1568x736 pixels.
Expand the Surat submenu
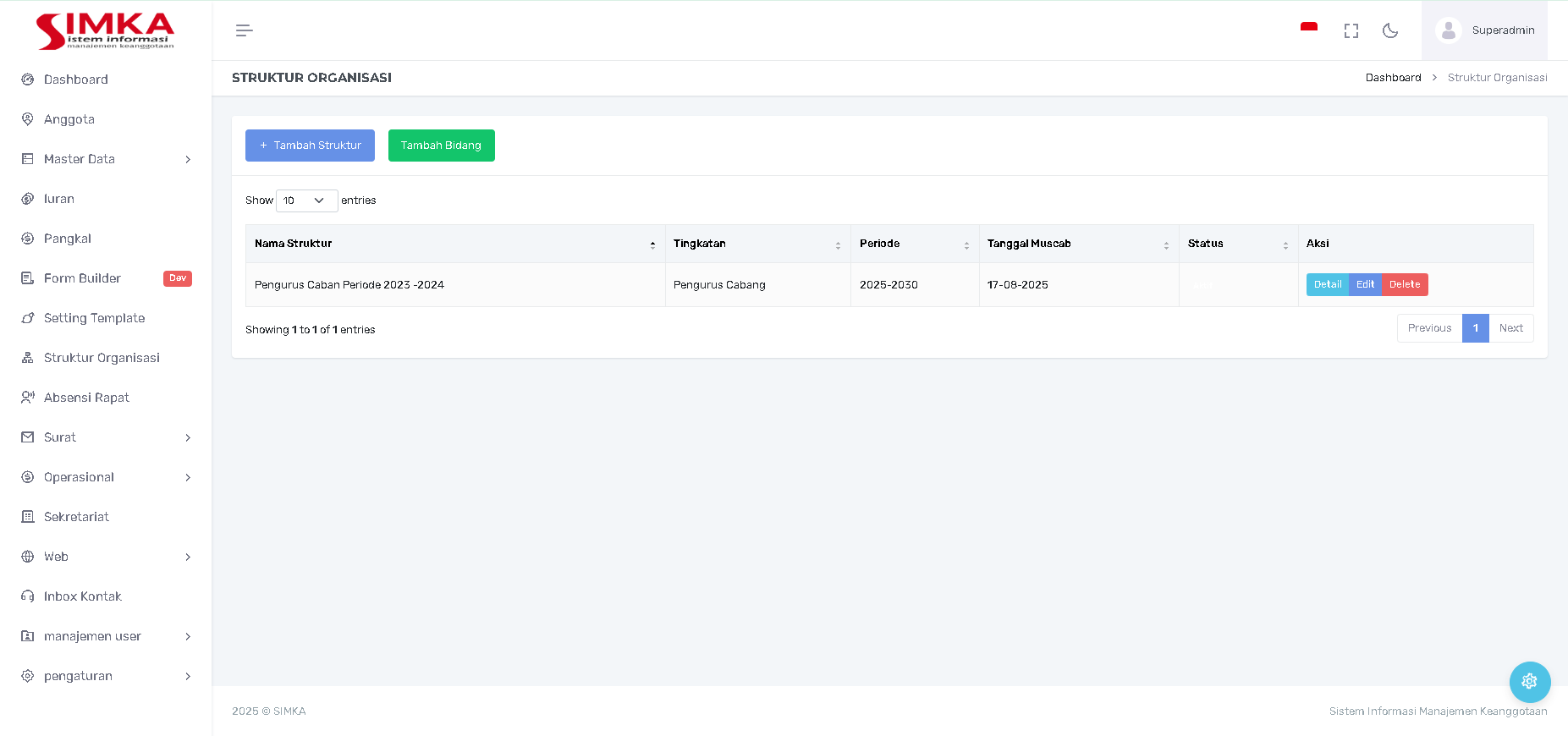click(x=106, y=437)
